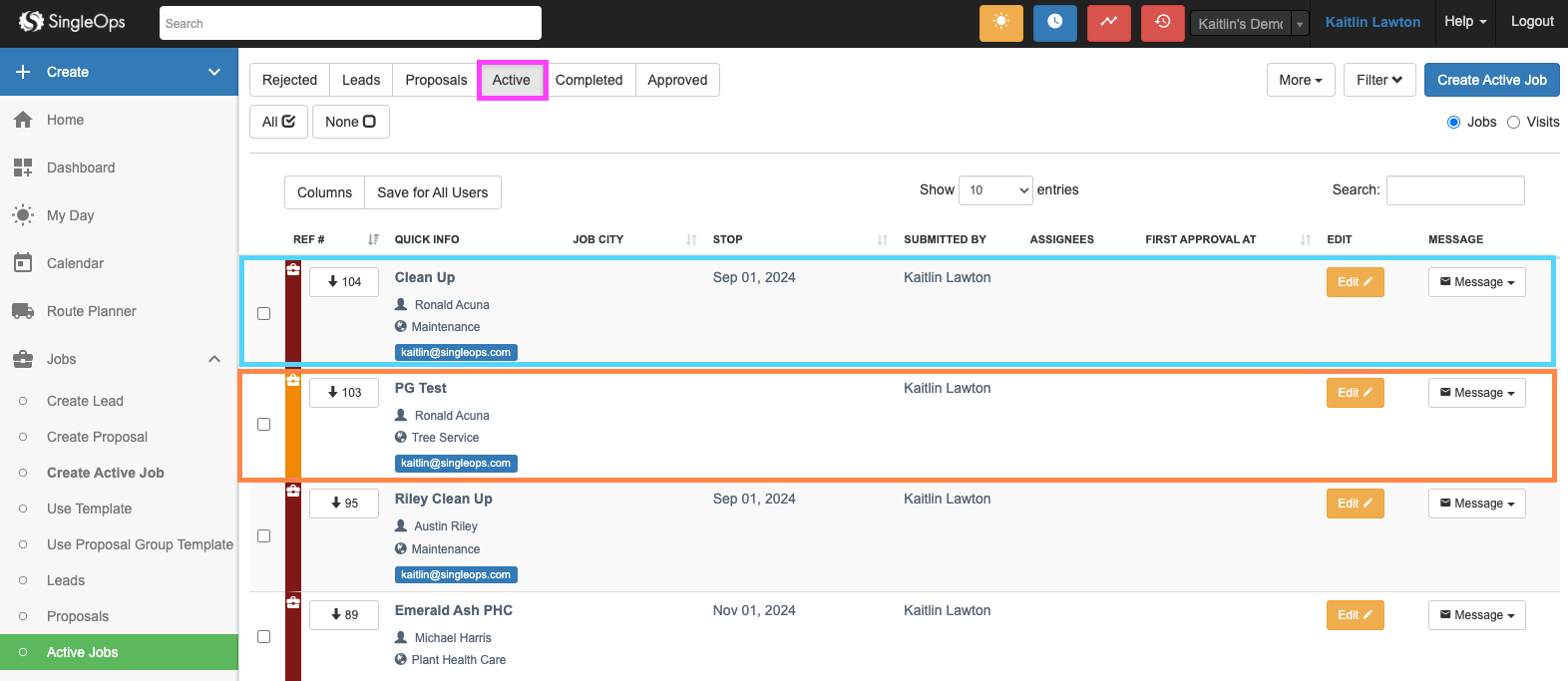Switch to the Proposals tab
This screenshot has height=681, width=1568.
(x=436, y=80)
